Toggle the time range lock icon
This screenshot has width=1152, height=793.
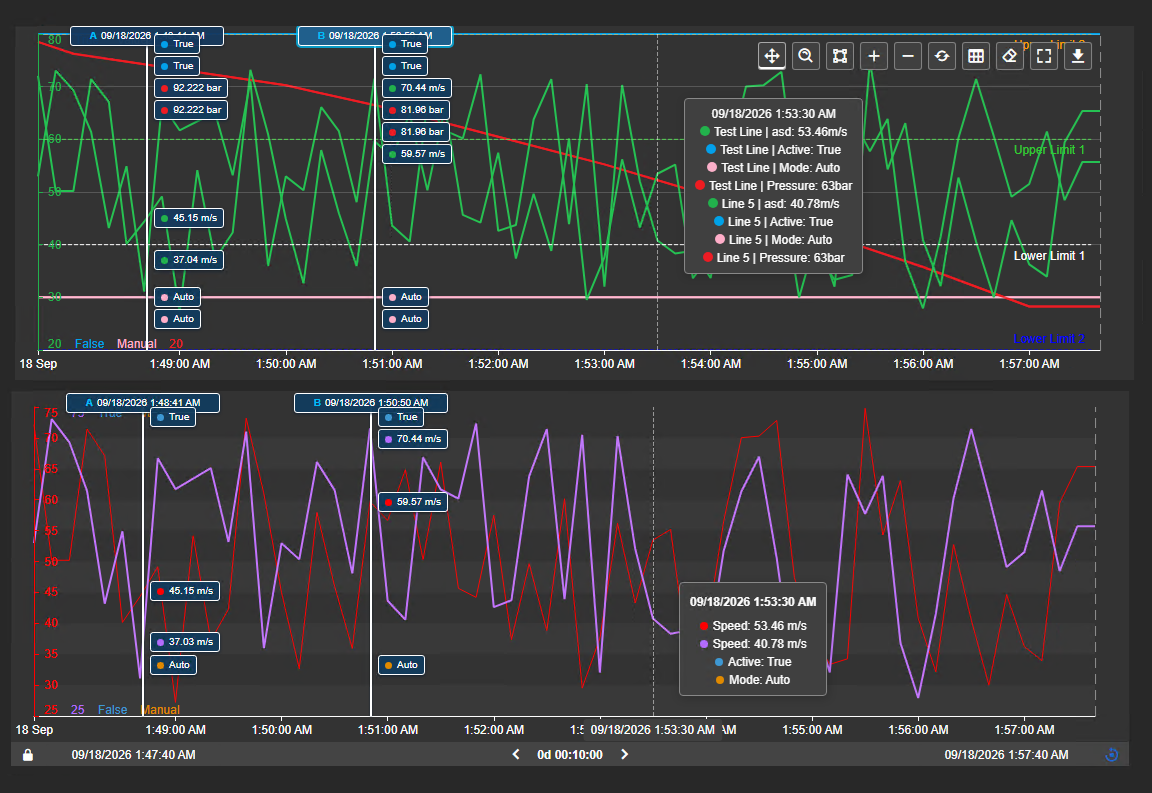[28, 755]
